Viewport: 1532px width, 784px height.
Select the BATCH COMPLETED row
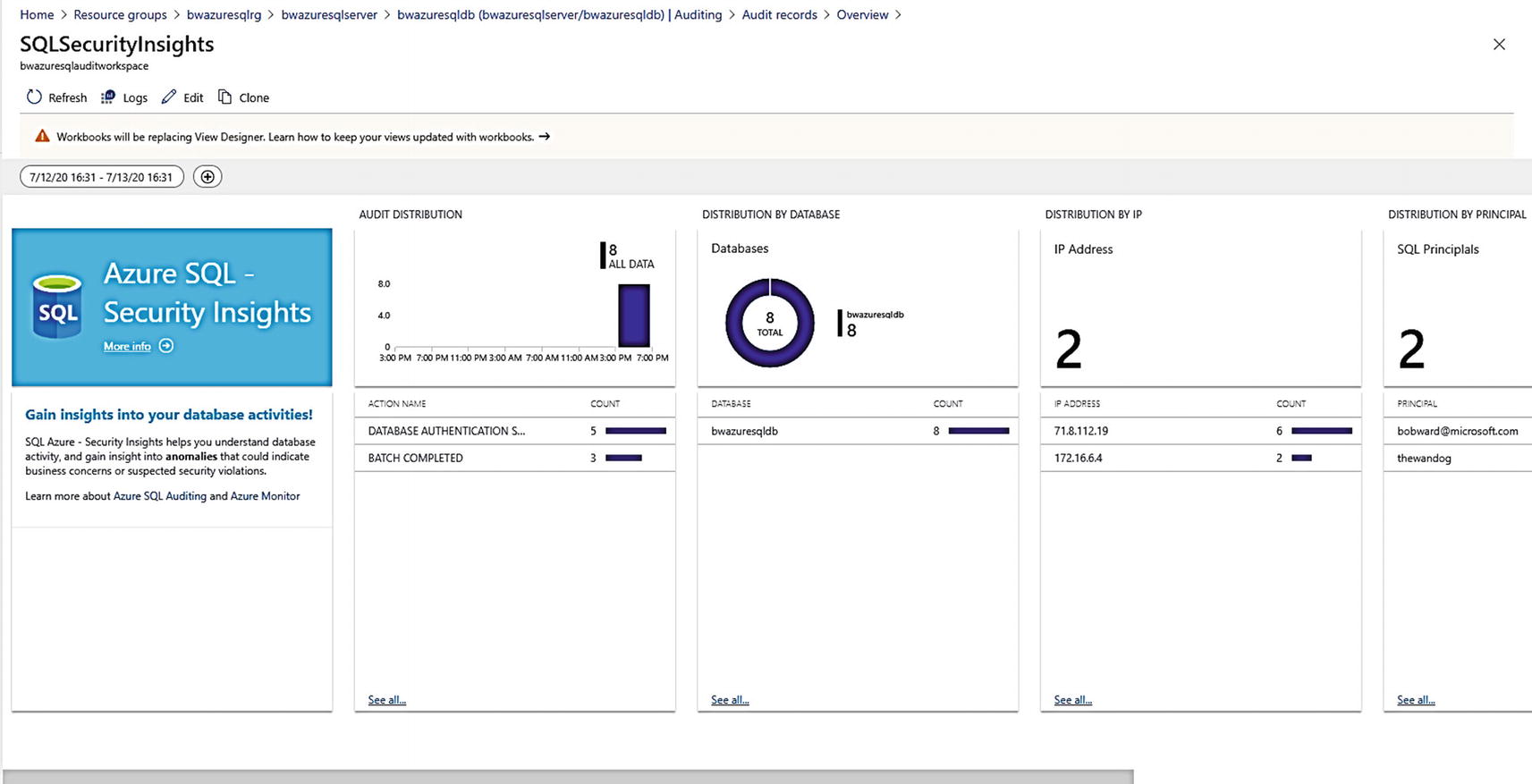515,458
